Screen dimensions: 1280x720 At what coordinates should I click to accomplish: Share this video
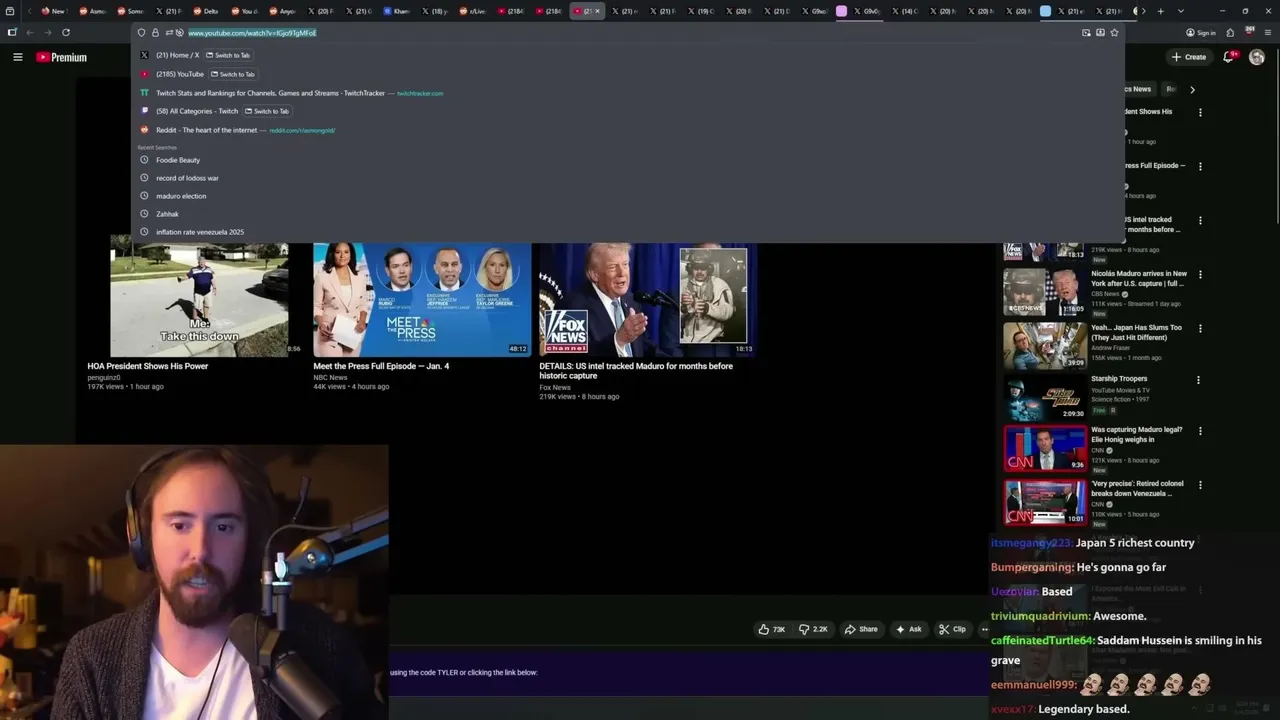point(861,629)
